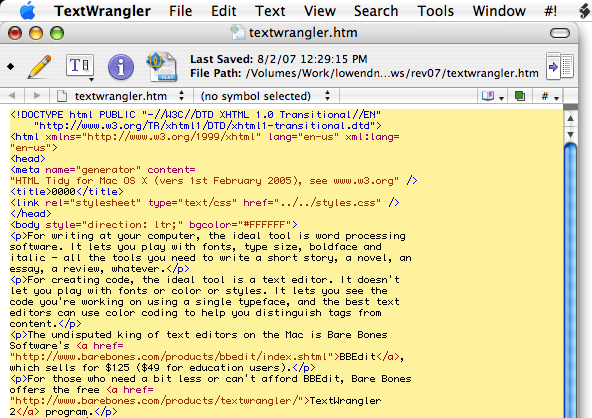Click the blue vertical scrollbar thumb
592x418 pixels.
[570, 281]
